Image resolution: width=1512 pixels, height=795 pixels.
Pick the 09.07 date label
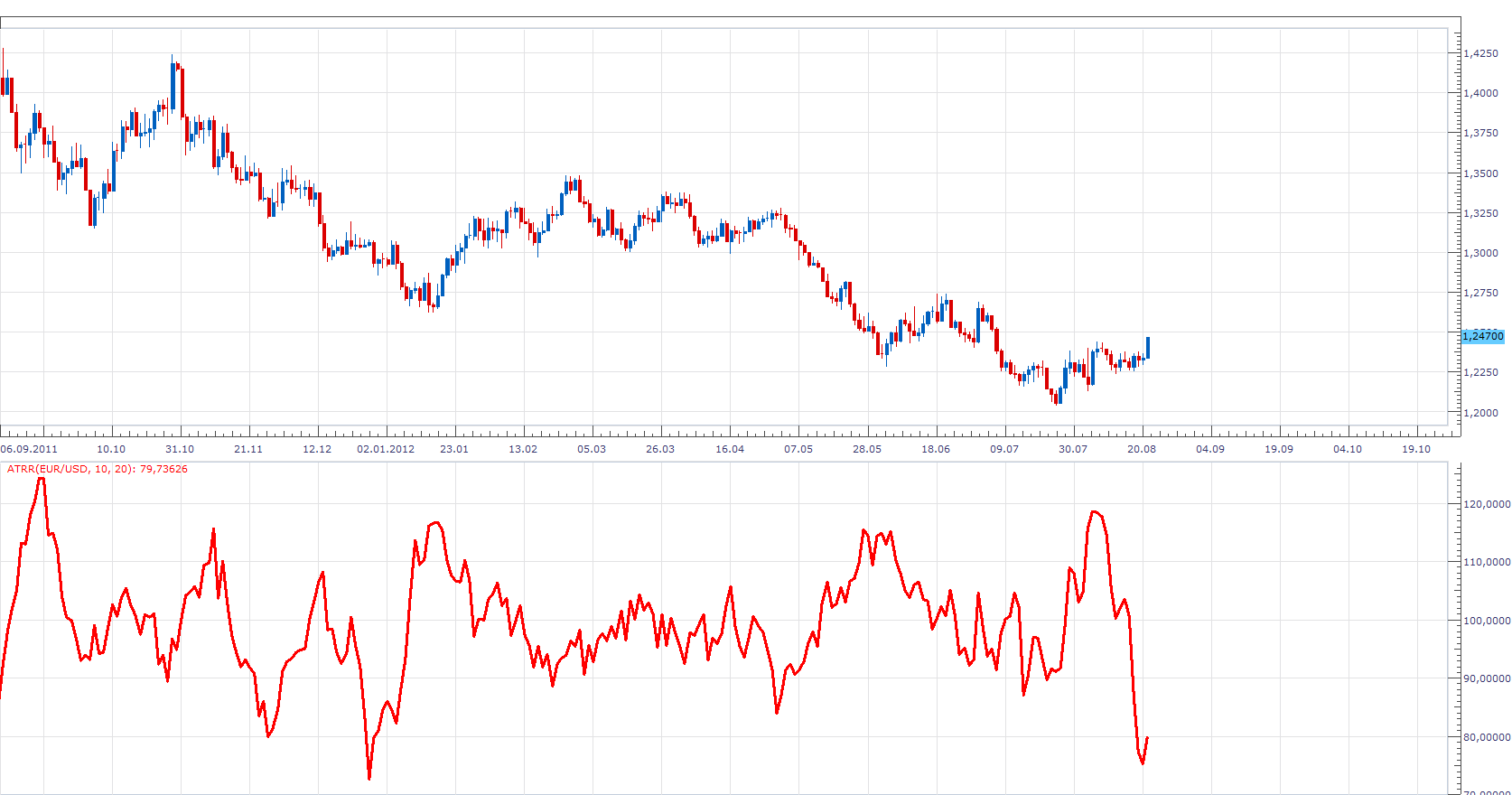(1004, 449)
